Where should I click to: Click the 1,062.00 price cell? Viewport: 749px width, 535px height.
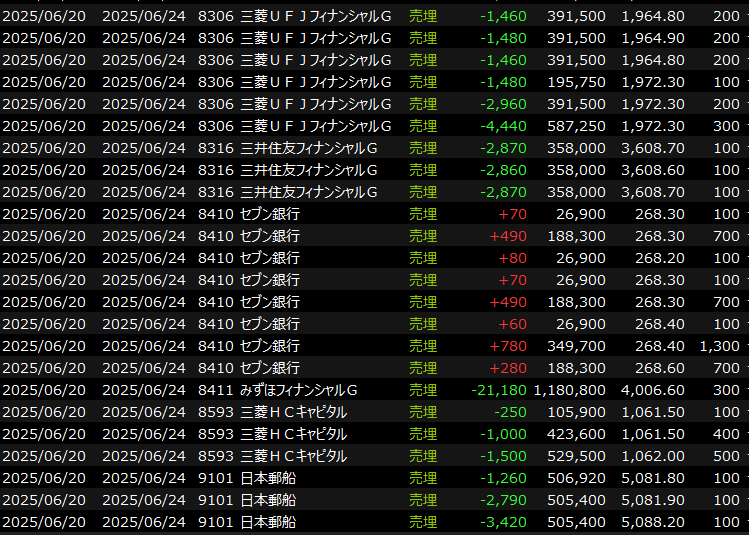653,456
